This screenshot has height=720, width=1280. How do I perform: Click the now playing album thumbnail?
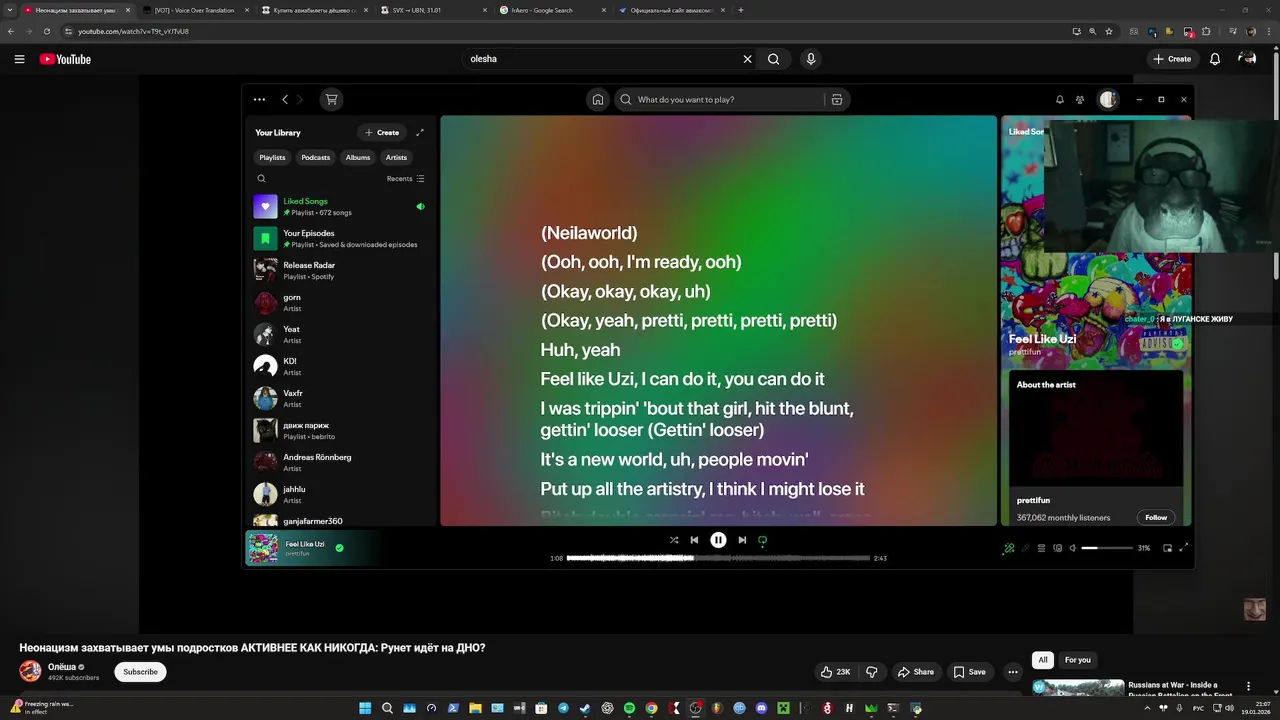coord(263,548)
